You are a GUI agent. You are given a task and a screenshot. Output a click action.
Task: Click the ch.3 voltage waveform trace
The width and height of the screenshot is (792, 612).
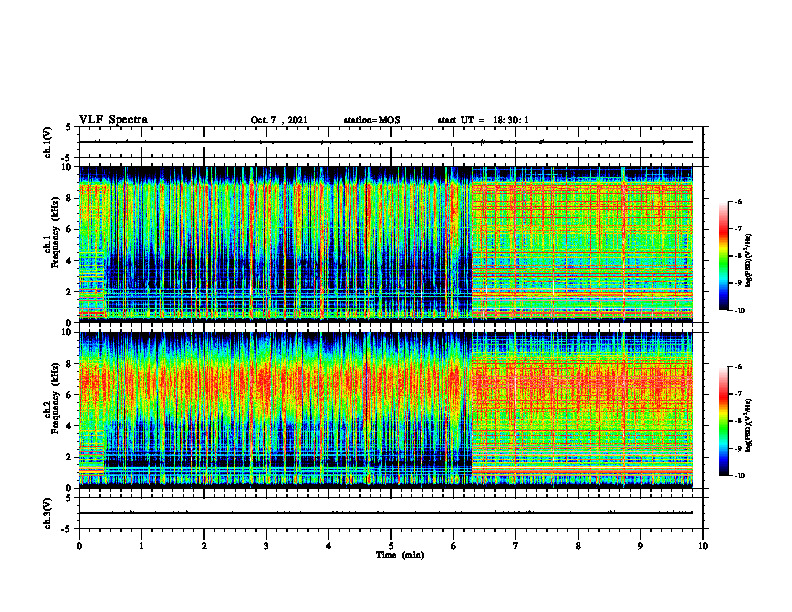coord(386,513)
